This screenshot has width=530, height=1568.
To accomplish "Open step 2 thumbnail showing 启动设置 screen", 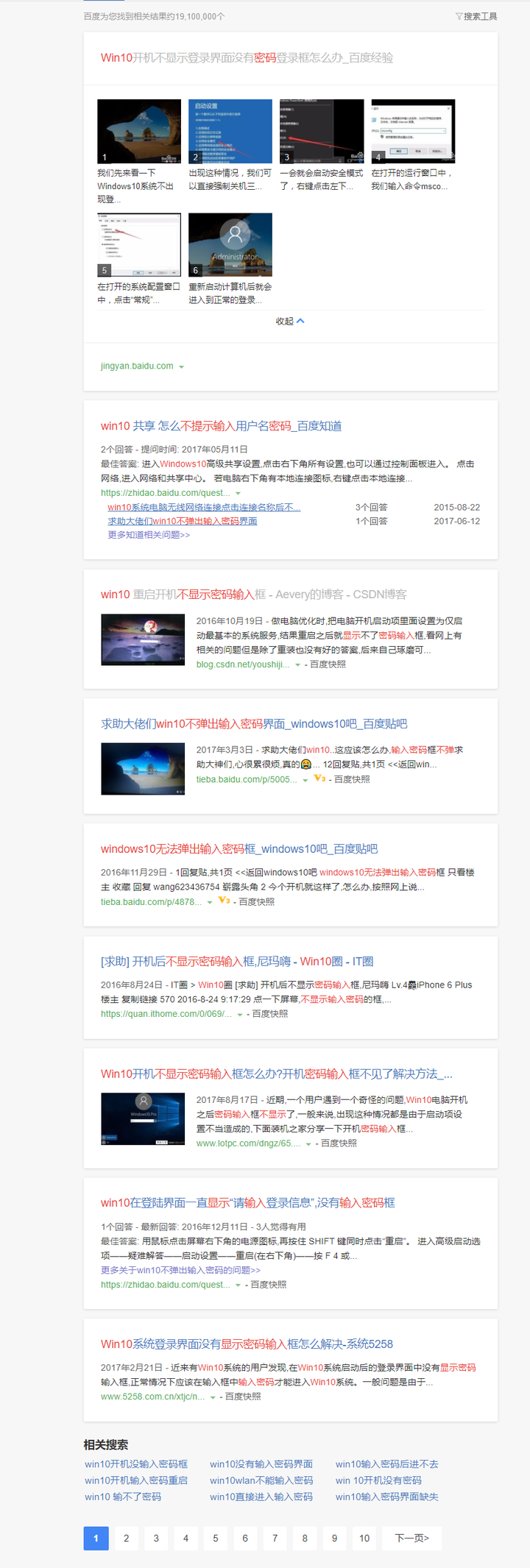I will pyautogui.click(x=230, y=131).
